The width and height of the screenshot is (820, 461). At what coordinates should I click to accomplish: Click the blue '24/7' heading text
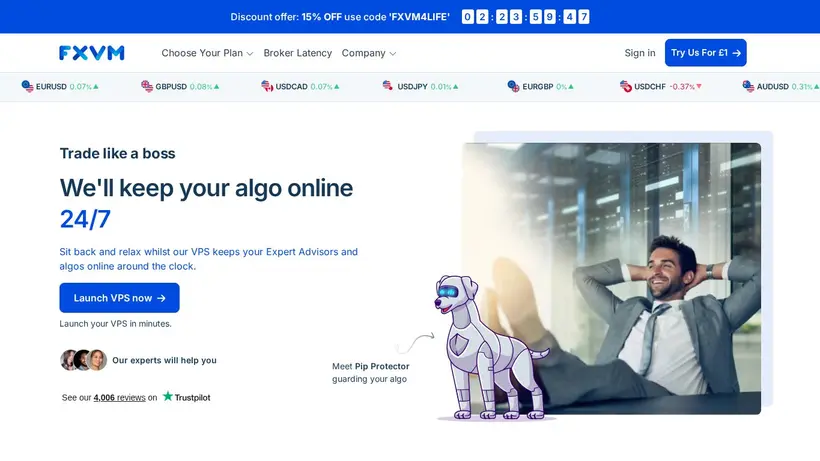[85, 219]
